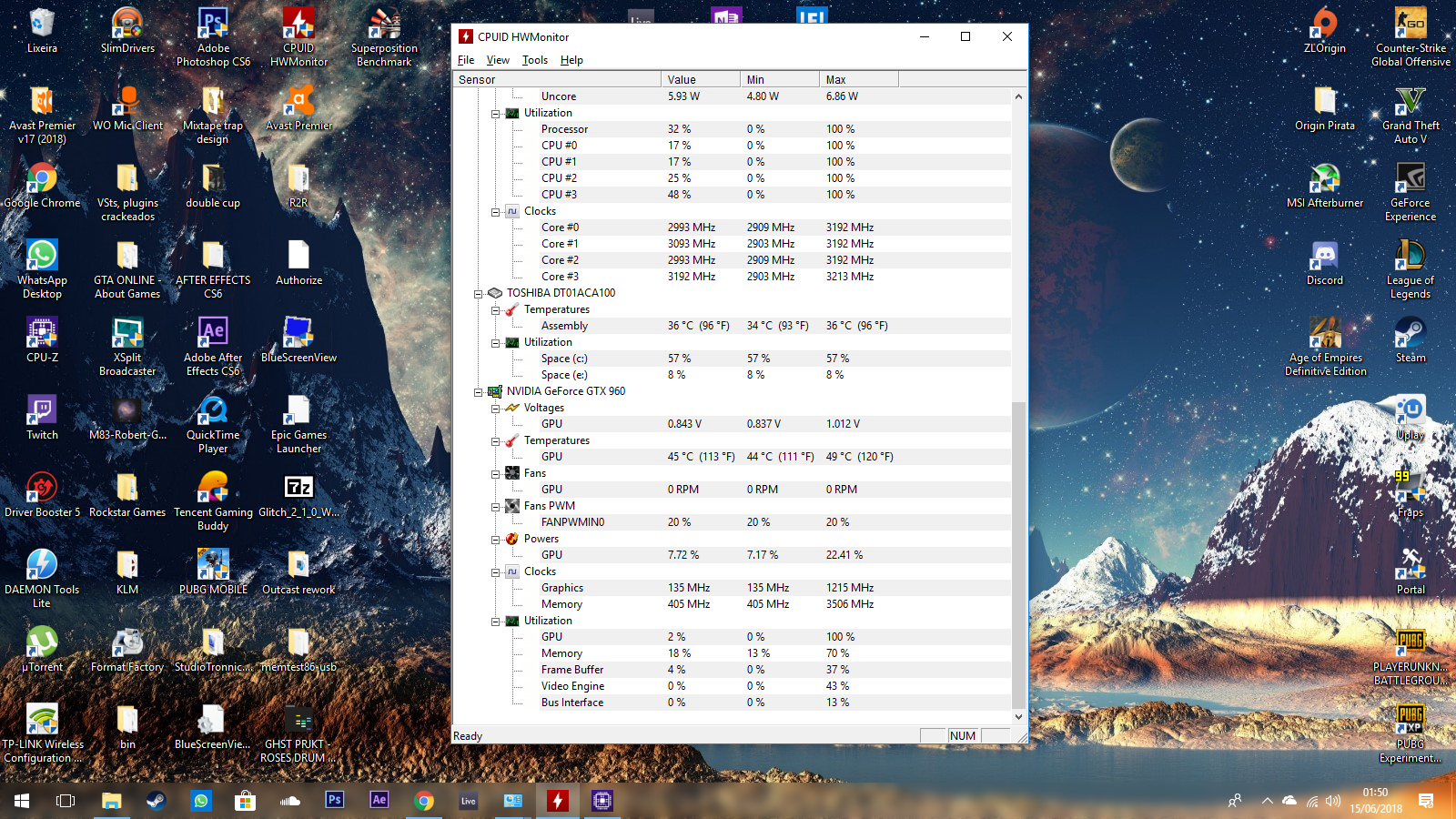Open Fraps desktop shortcut
The height and width of the screenshot is (819, 1456).
[x=1410, y=494]
